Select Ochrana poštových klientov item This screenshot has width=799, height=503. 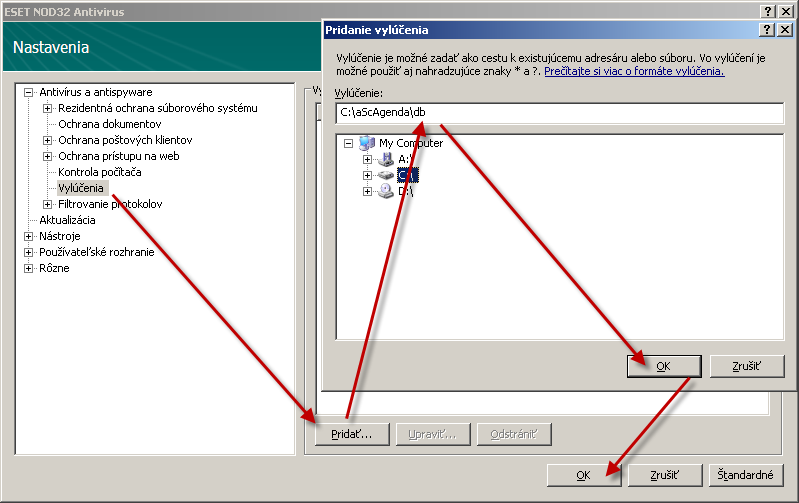click(125, 140)
